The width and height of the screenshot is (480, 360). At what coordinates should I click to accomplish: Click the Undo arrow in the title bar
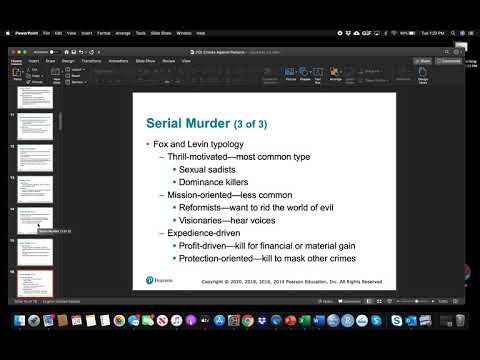(81, 52)
